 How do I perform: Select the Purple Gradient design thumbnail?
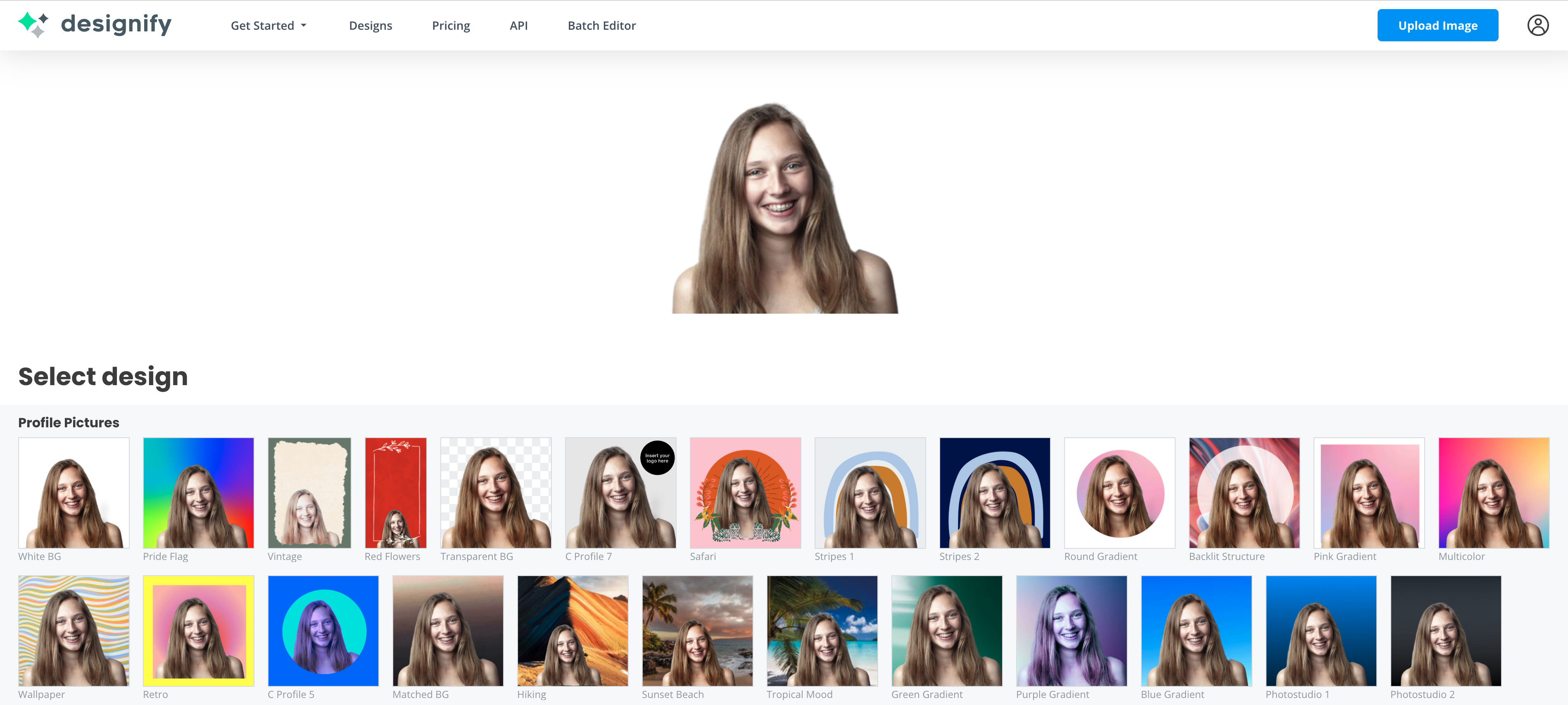click(x=1072, y=631)
